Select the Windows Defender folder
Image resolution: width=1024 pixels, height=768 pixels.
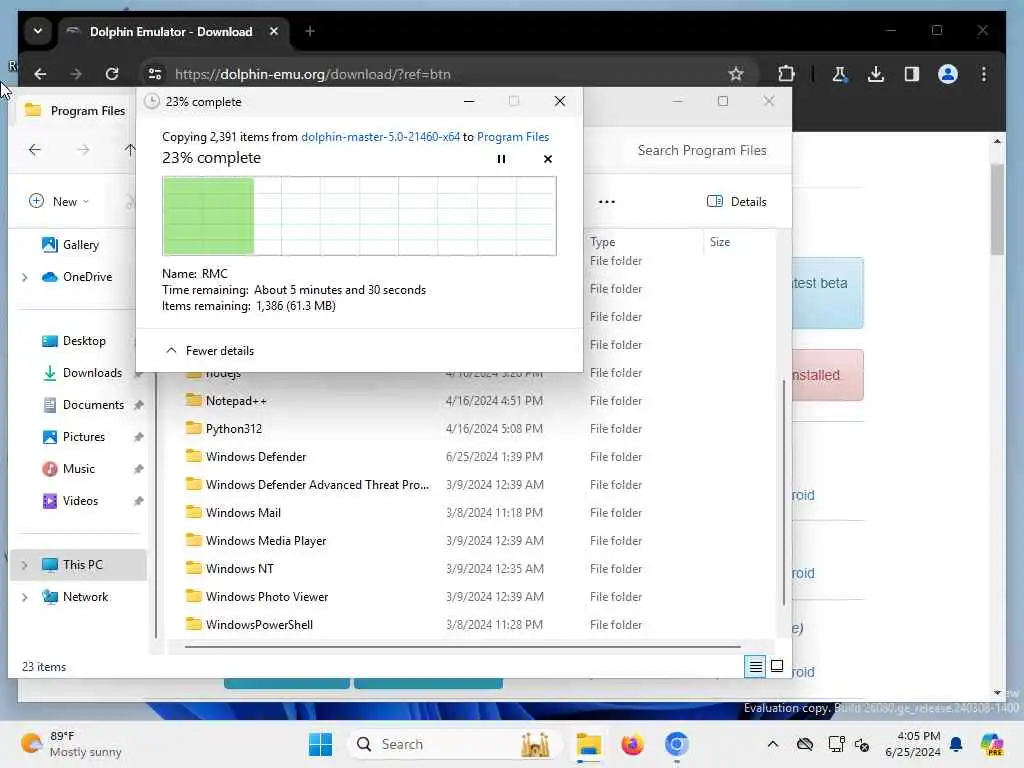click(255, 456)
